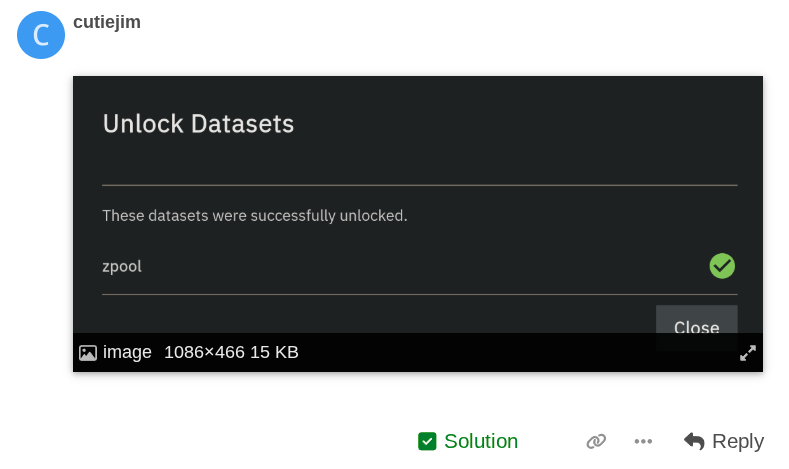Viewport: 789px width, 469px height.
Task: Click the Reply text label
Action: 738,441
